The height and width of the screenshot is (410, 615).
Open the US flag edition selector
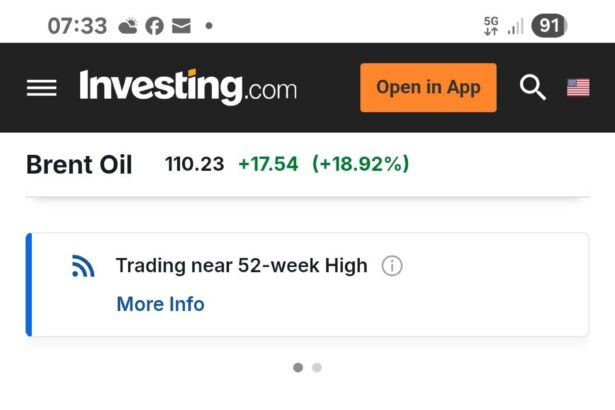pos(578,88)
